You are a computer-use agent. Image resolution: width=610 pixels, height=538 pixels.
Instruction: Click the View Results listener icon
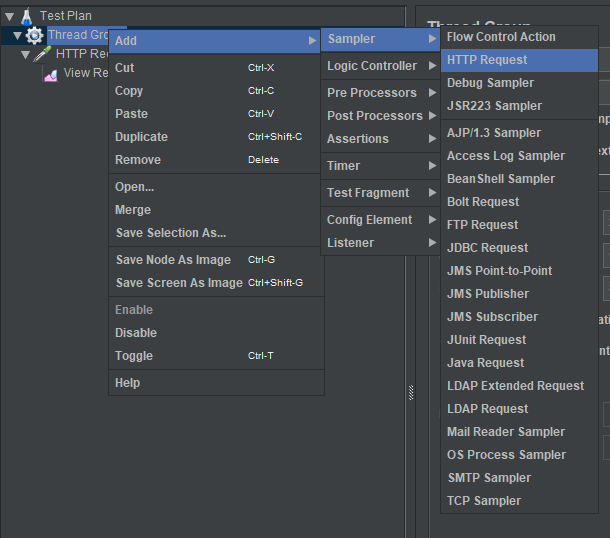coord(51,74)
